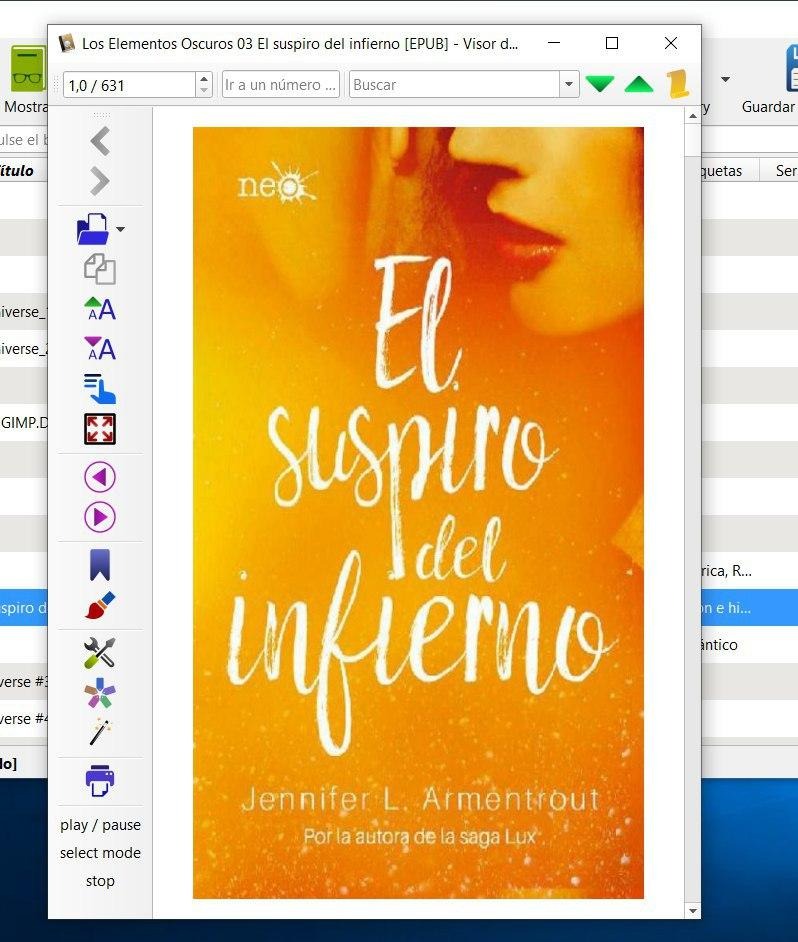Copy to clipboard using the copy icon
Viewport: 798px width, 942px height.
coord(100,269)
